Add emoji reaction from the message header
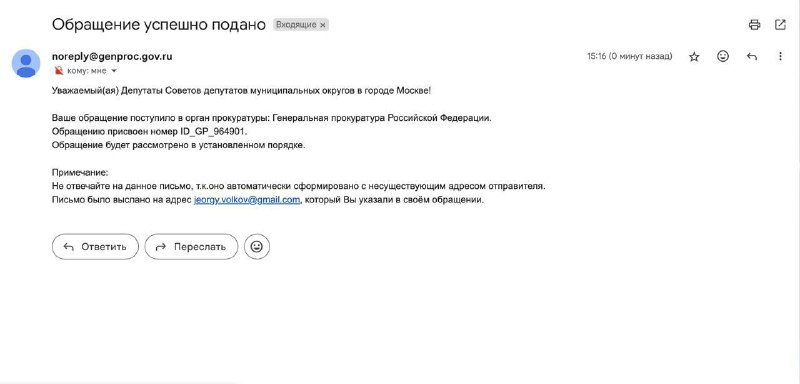The width and height of the screenshot is (800, 384). [x=722, y=56]
